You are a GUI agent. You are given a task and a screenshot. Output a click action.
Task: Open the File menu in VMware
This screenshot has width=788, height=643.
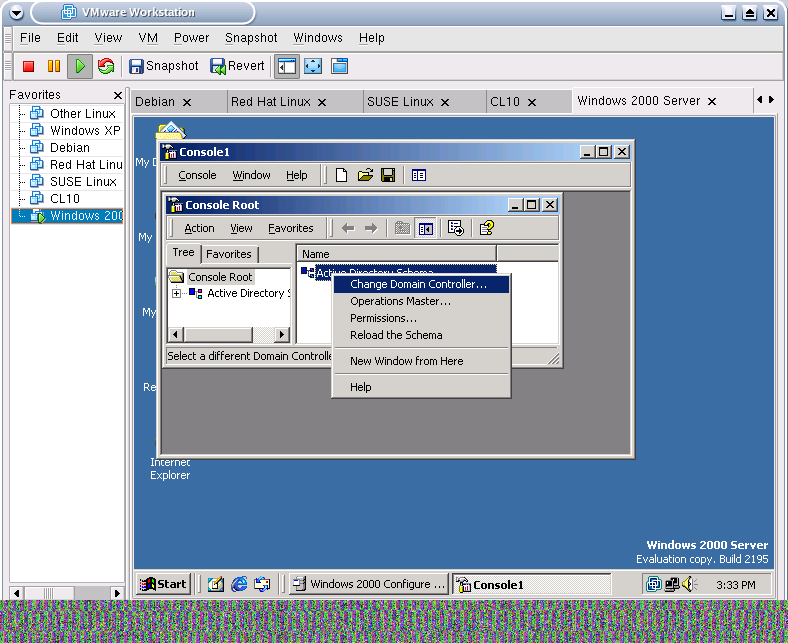pos(30,38)
